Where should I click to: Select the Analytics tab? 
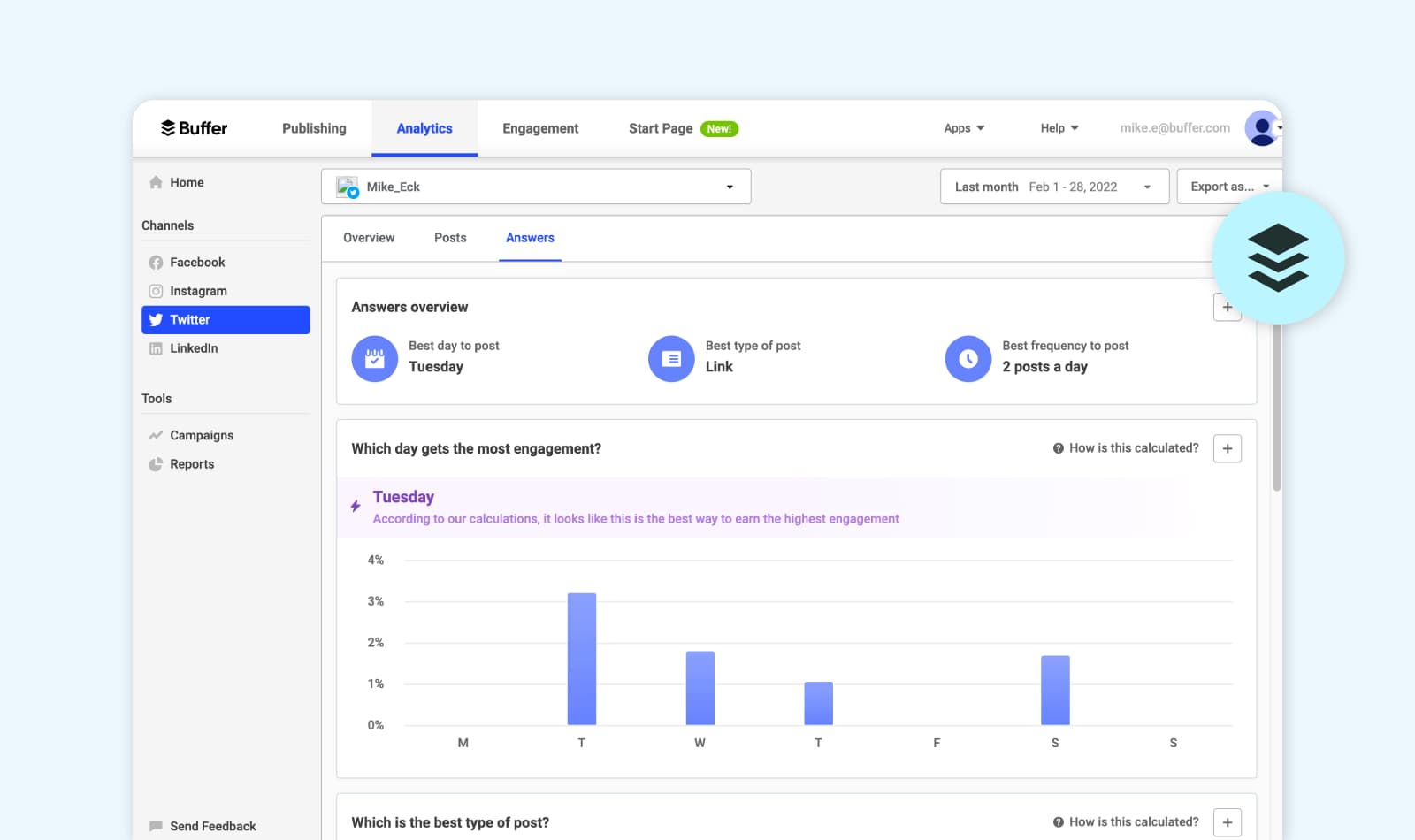[x=424, y=128]
